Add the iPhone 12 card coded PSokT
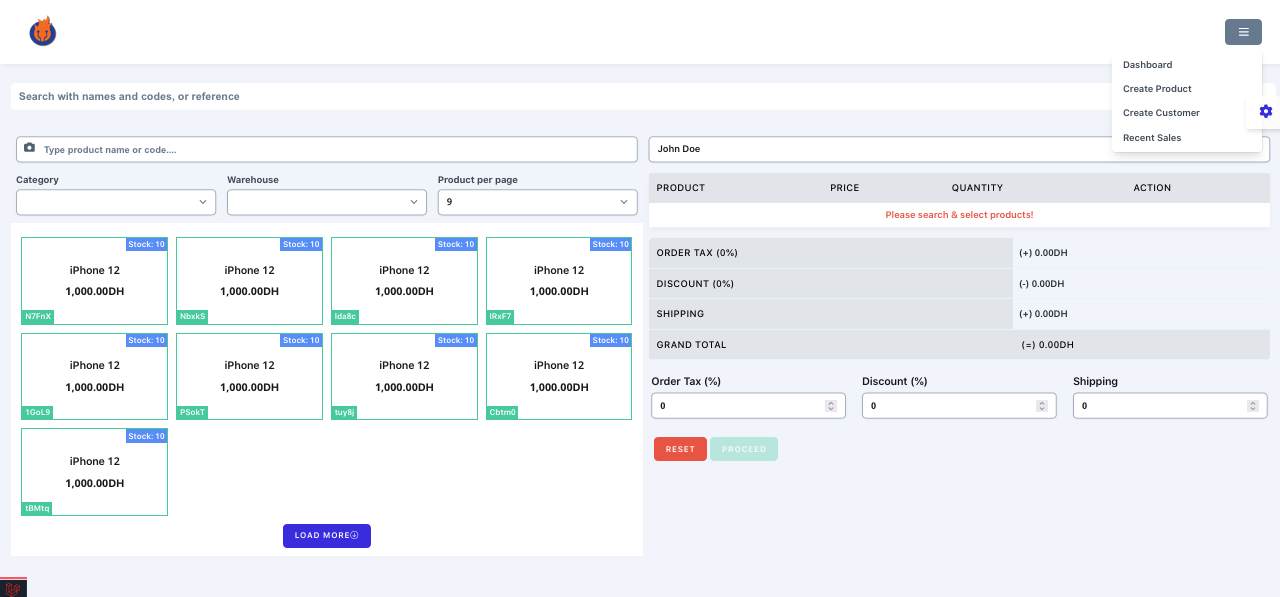This screenshot has height=597, width=1280. (250, 376)
